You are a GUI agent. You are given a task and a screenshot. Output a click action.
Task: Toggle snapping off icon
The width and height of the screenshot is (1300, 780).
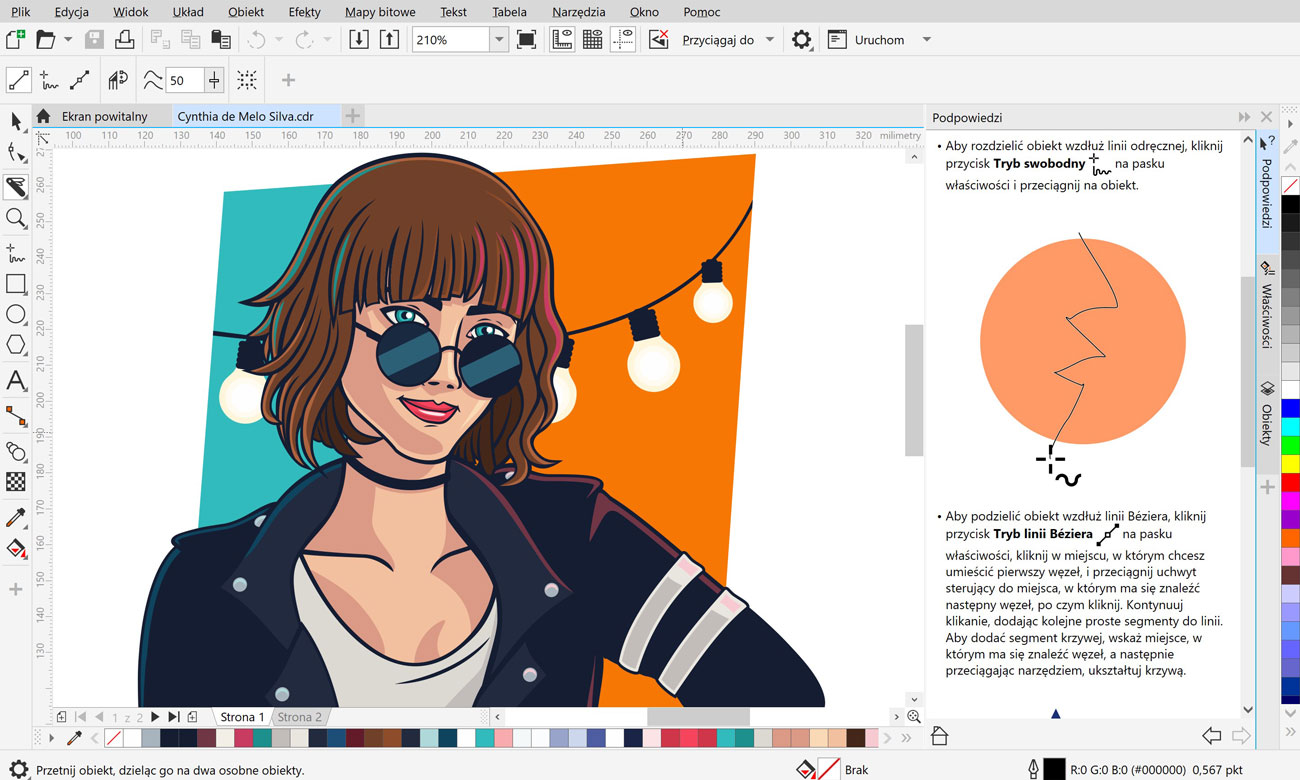(658, 40)
